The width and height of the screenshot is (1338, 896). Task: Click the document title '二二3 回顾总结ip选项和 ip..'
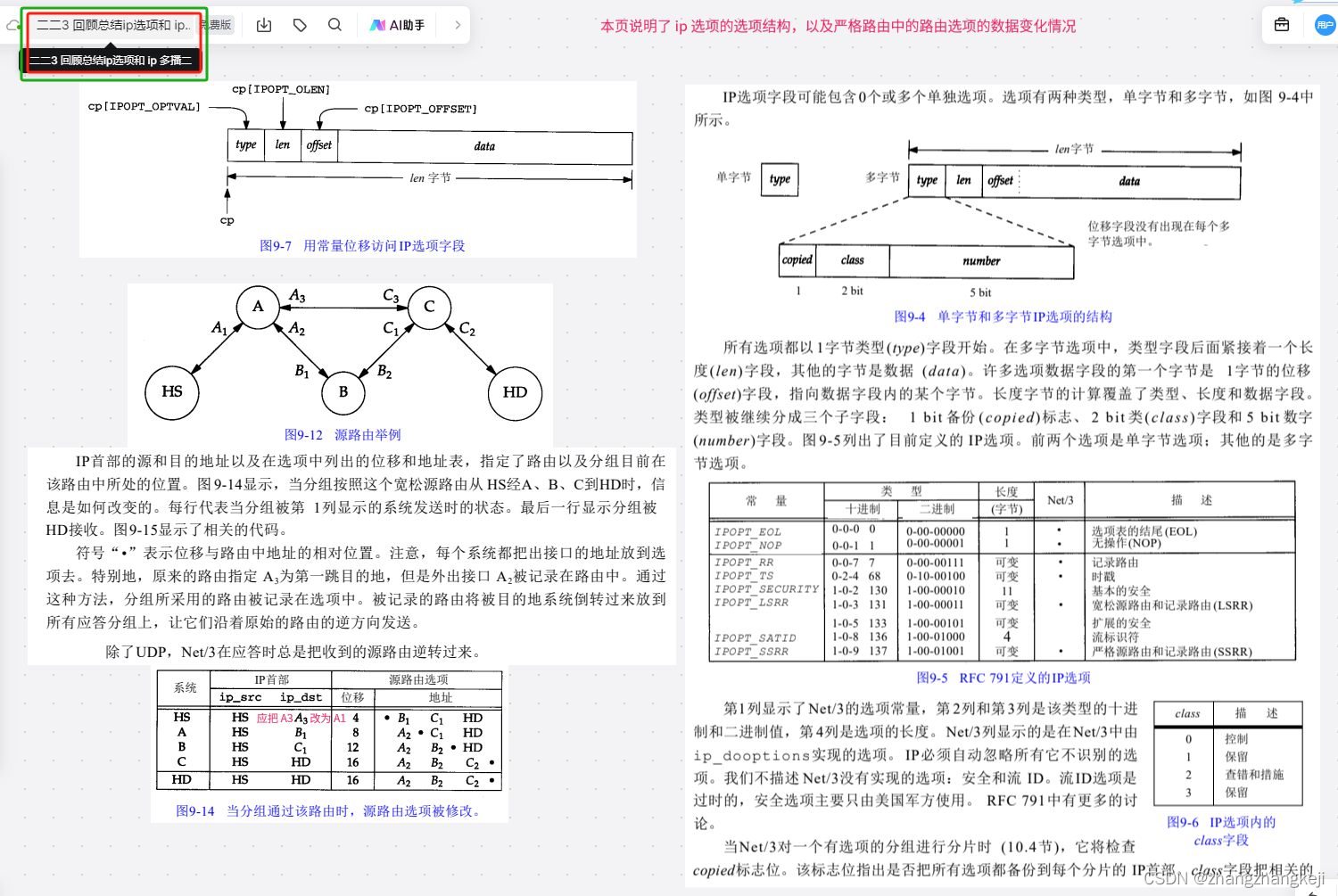pyautogui.click(x=113, y=25)
